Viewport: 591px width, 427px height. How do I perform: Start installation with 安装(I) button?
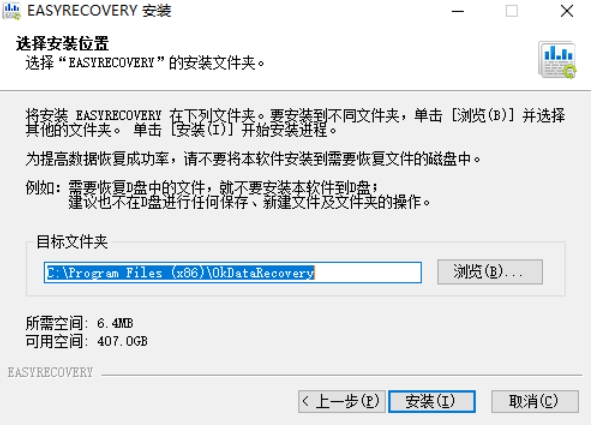pos(432,401)
